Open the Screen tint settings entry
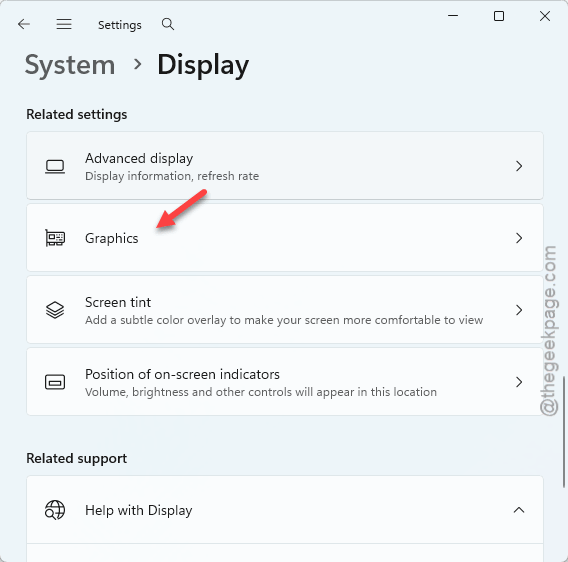The height and width of the screenshot is (562, 568). click(x=285, y=310)
